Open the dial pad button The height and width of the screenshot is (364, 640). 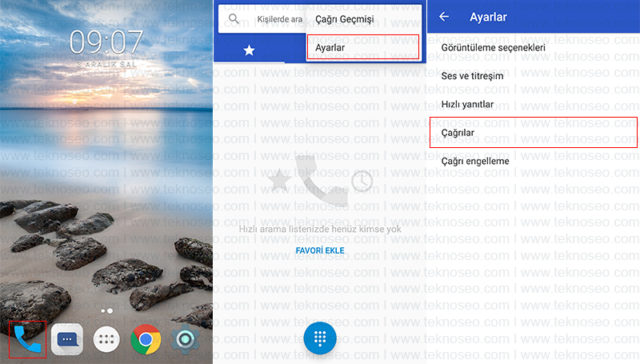[320, 338]
